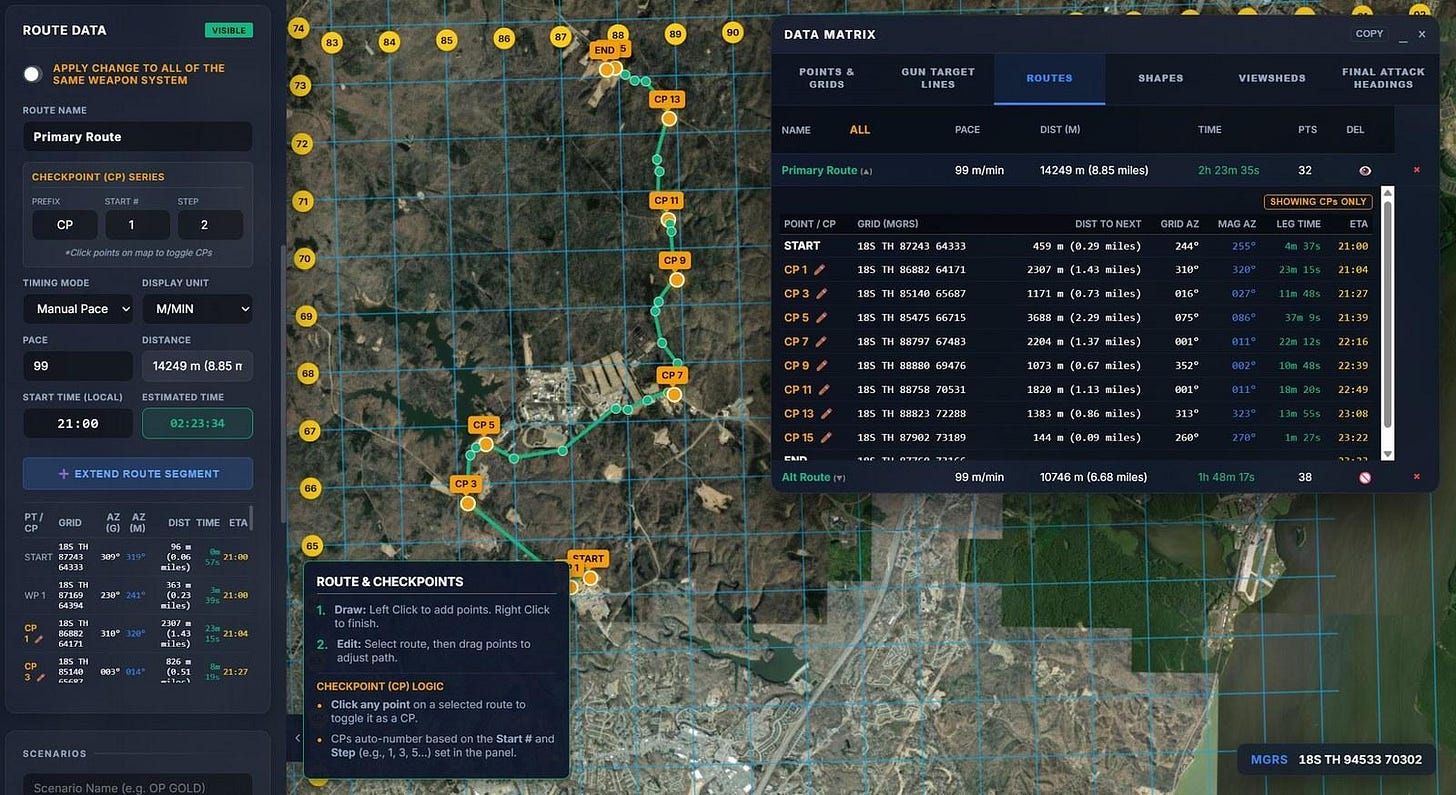
Task: Click the pencil icon by CP 1 in Route Data table
Action: pyautogui.click(x=39, y=639)
